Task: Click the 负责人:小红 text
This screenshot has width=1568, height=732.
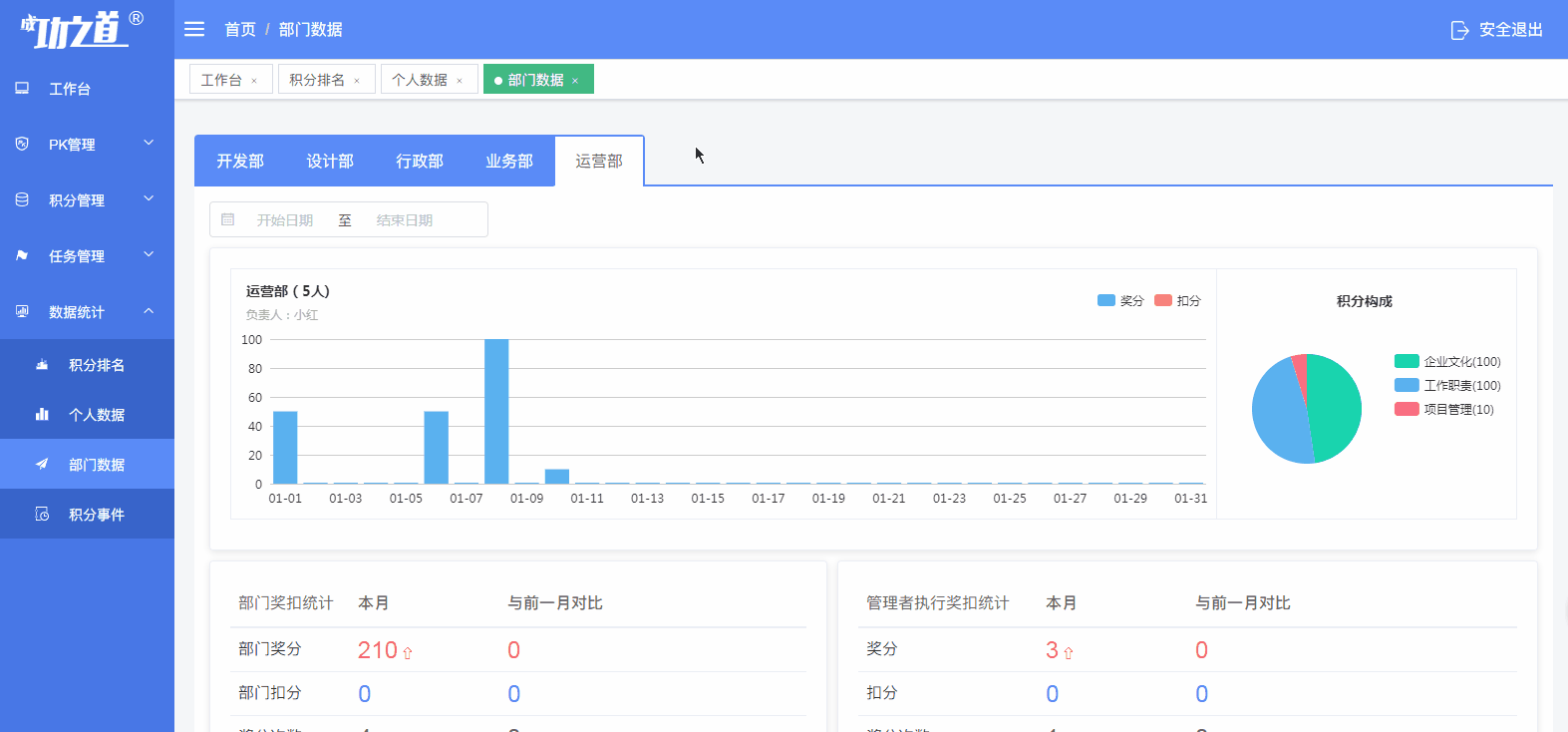Action: tap(282, 315)
